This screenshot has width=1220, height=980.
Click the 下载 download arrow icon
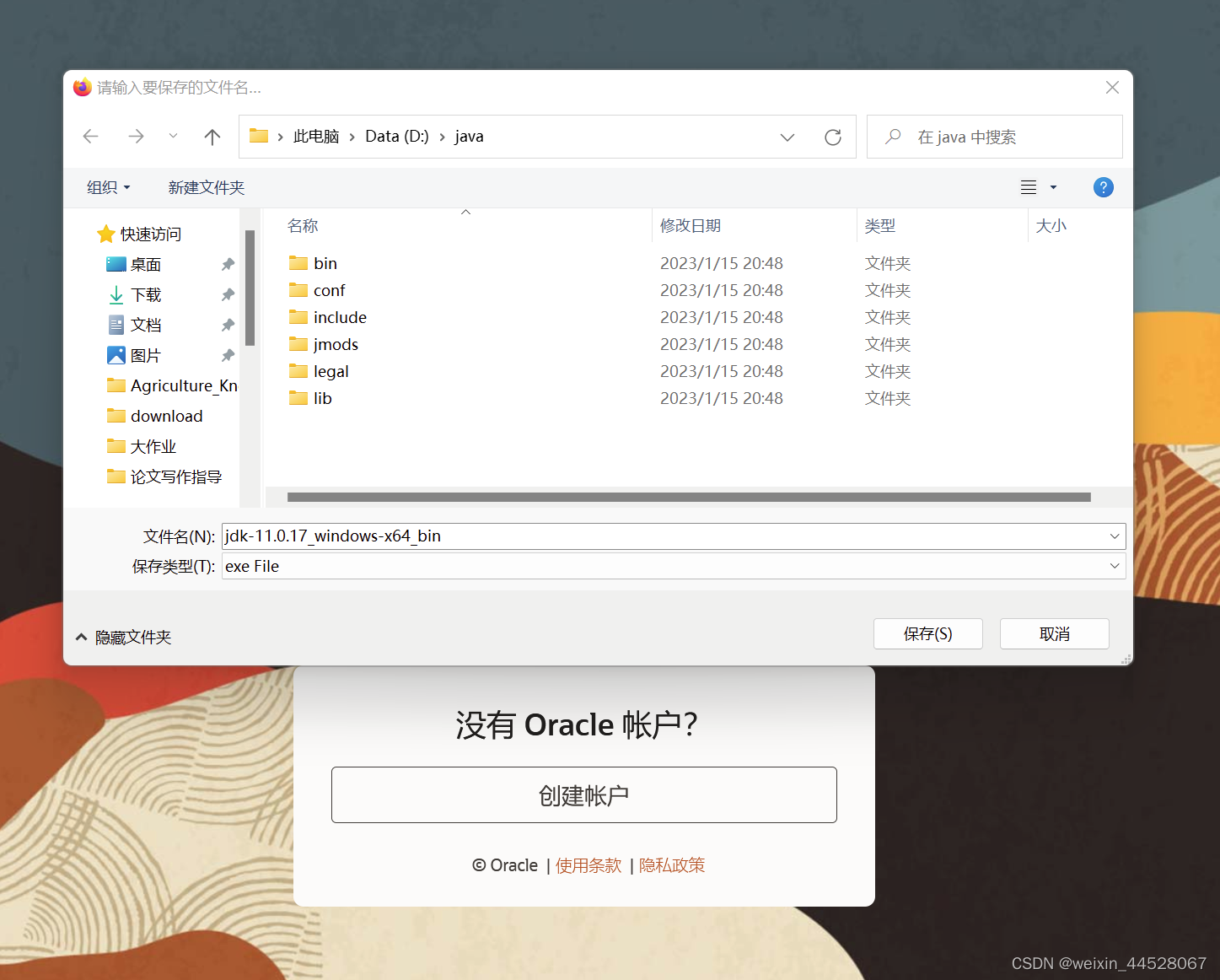tap(116, 294)
